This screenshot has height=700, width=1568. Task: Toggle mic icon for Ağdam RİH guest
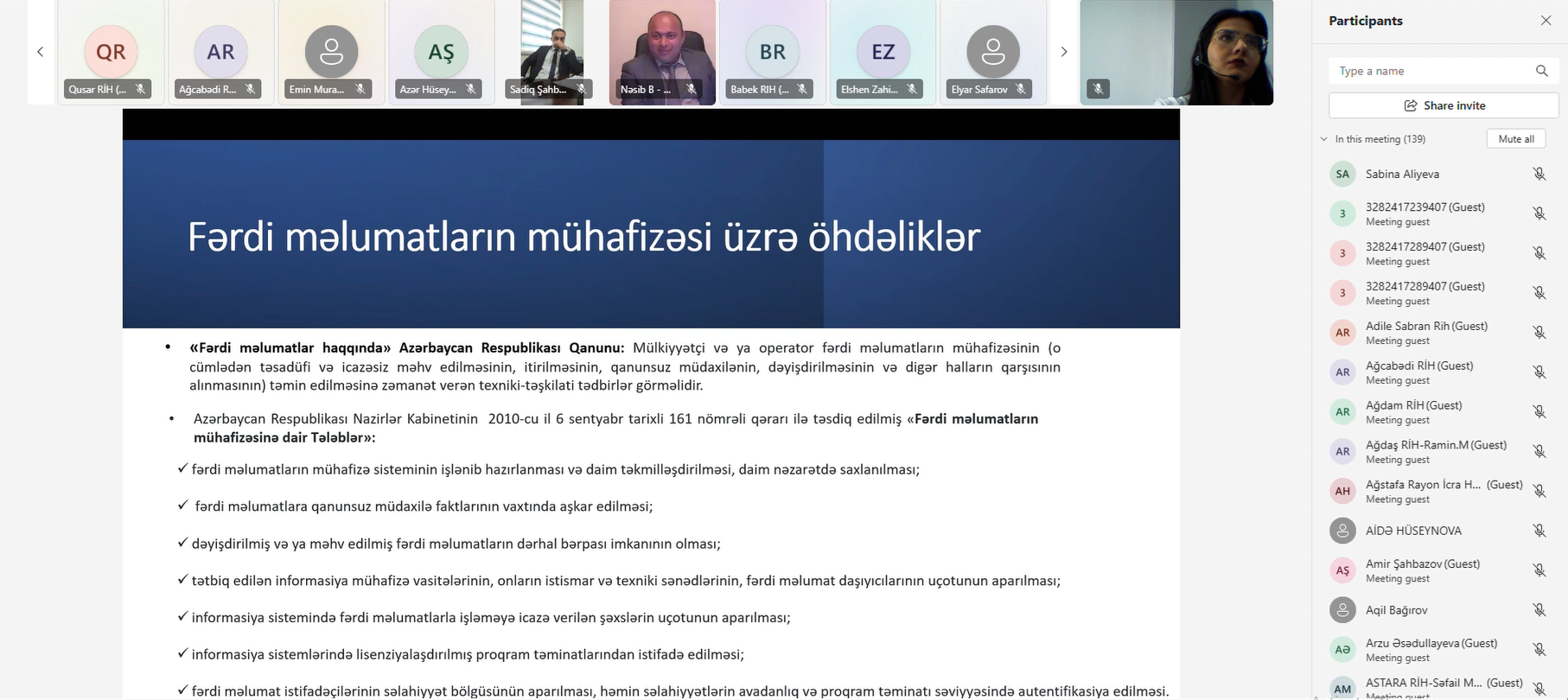[x=1539, y=412]
